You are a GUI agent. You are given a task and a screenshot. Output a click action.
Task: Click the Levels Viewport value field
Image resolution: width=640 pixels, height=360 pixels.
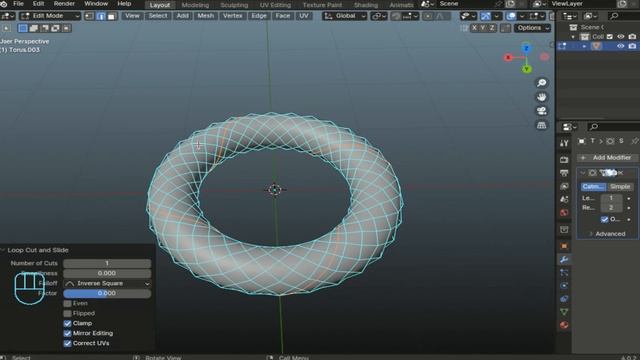[x=611, y=198]
